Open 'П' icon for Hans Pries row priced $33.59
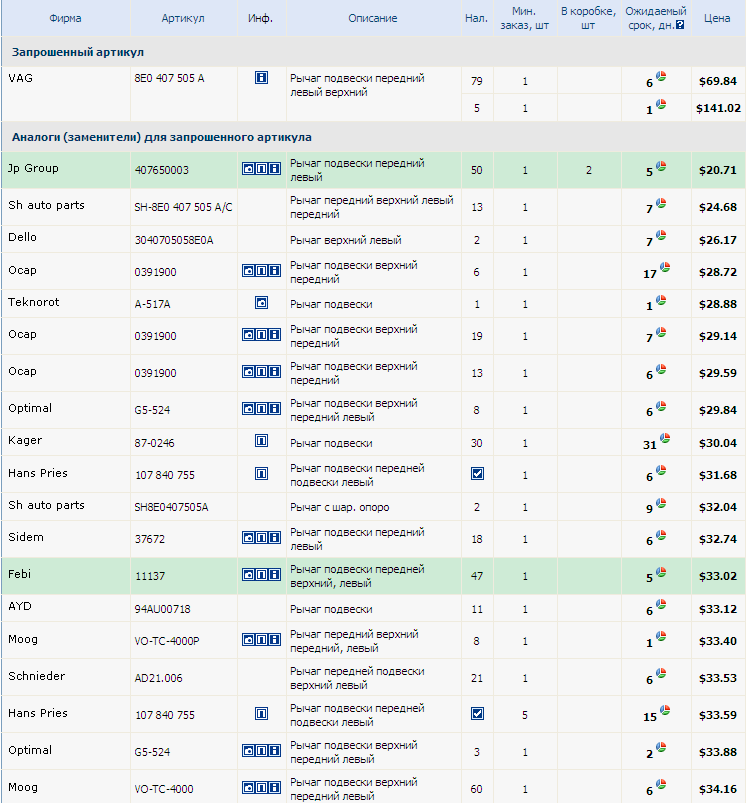The width and height of the screenshot is (746, 803). pos(261,713)
